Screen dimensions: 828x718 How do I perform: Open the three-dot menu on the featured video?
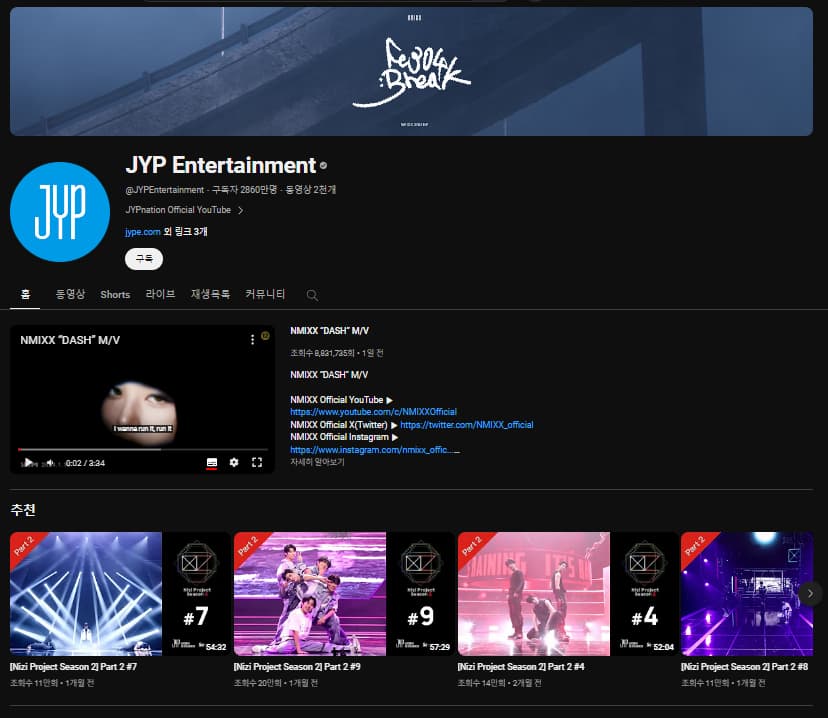click(251, 339)
